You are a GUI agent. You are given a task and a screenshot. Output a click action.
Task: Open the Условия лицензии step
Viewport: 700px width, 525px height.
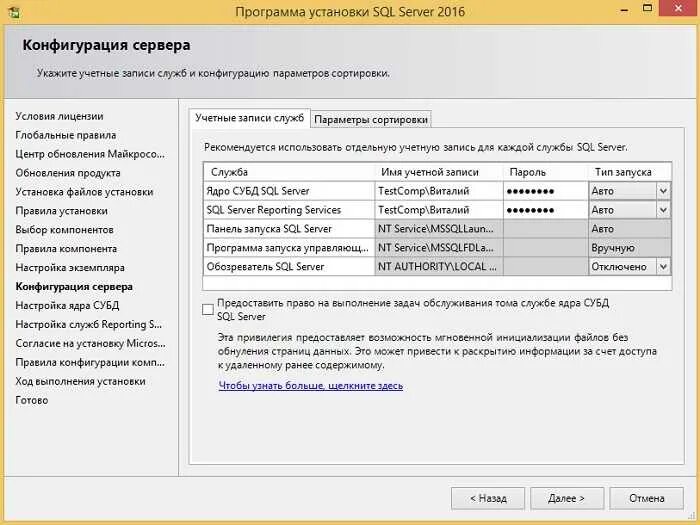(59, 116)
